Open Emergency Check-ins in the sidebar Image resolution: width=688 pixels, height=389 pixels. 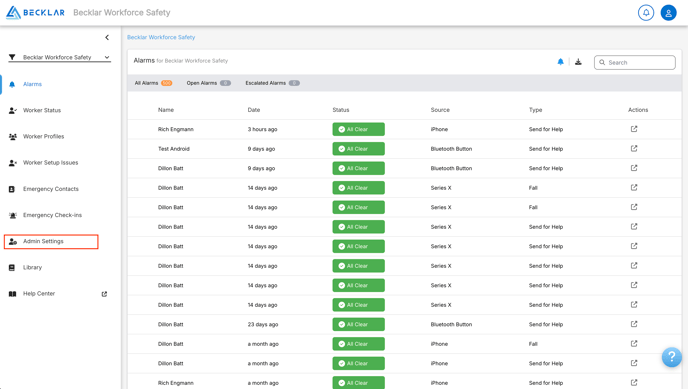[x=53, y=215]
